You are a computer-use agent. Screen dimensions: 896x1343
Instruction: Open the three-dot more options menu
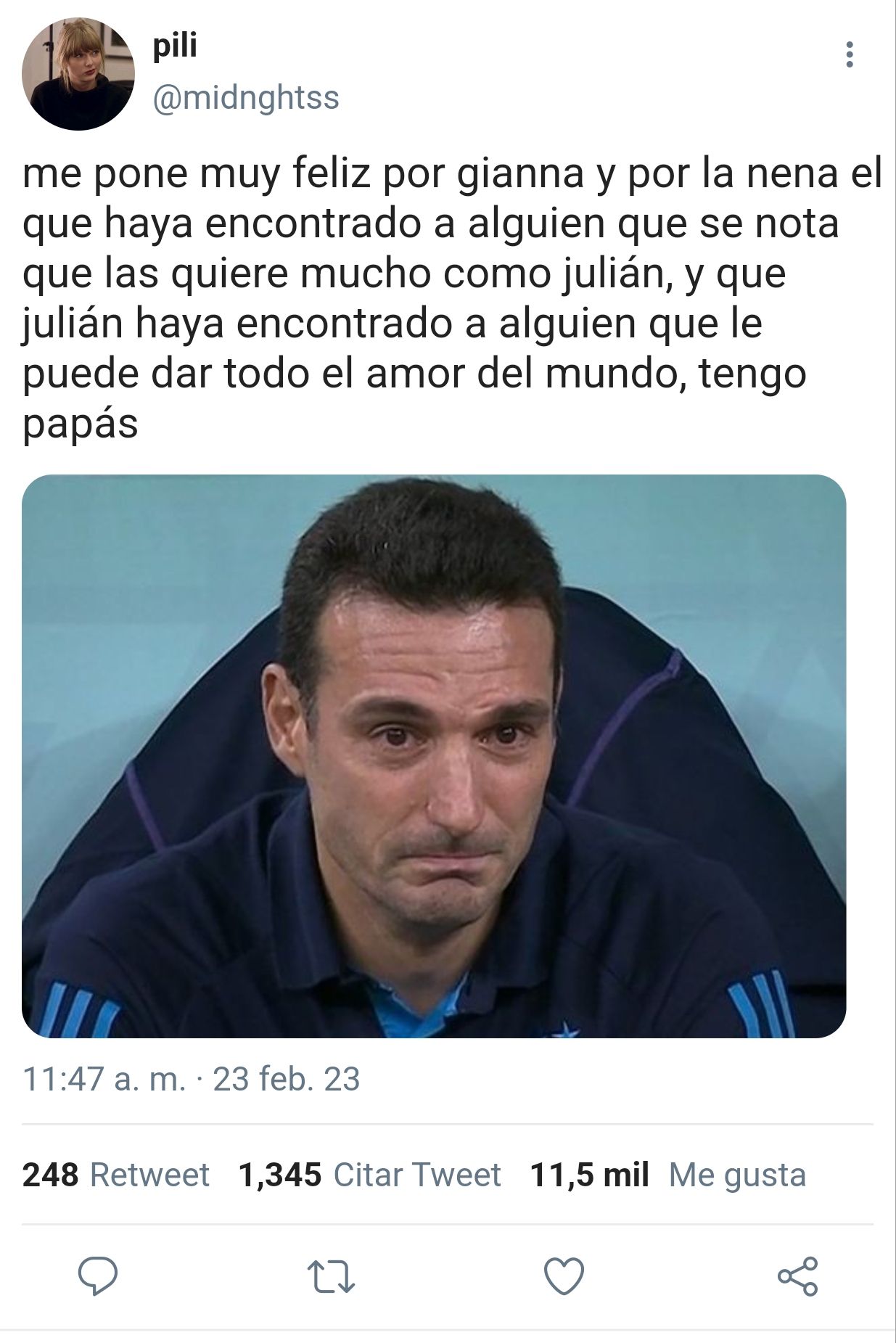[x=849, y=55]
